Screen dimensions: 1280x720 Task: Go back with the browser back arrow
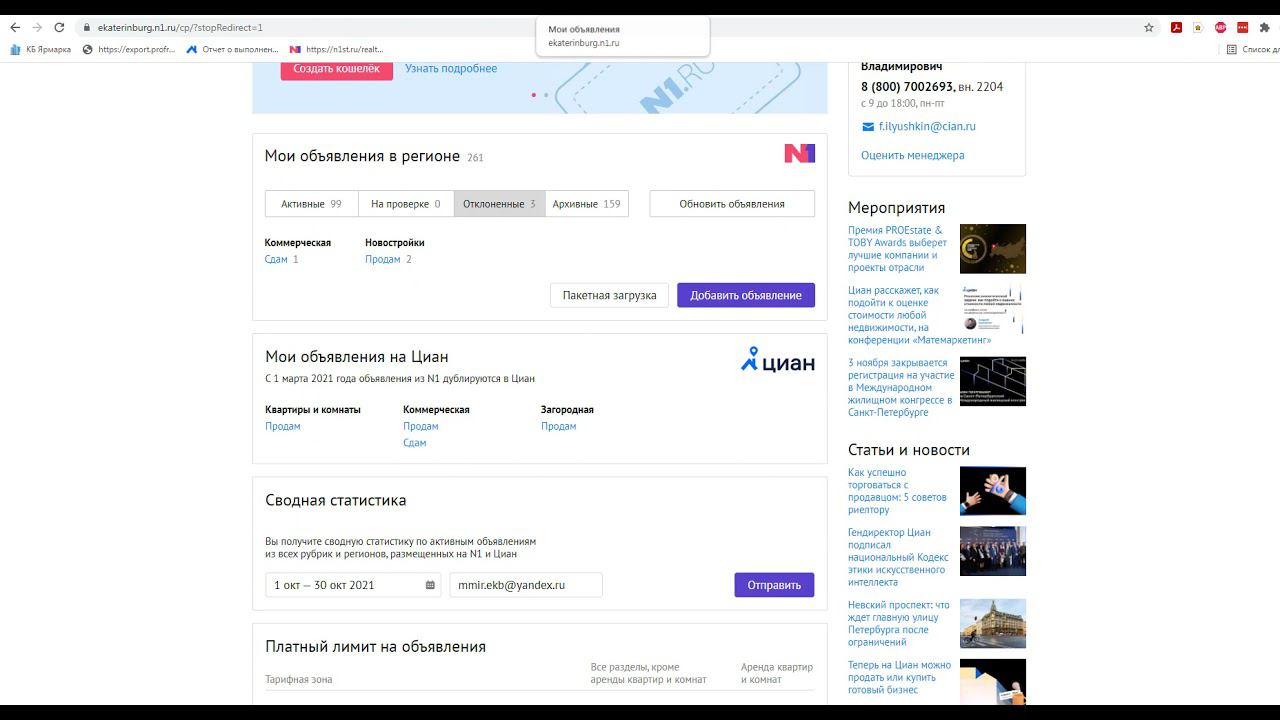pyautogui.click(x=15, y=28)
